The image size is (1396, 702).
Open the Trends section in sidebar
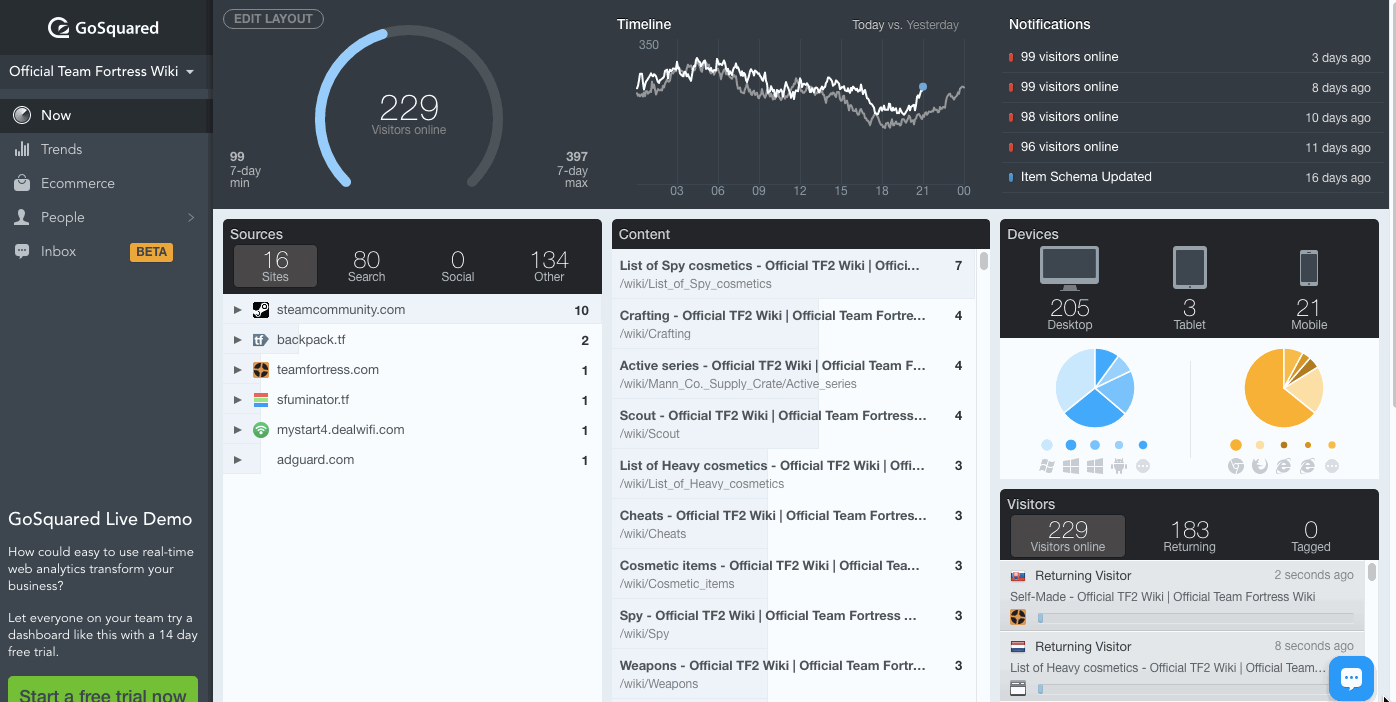(106, 149)
